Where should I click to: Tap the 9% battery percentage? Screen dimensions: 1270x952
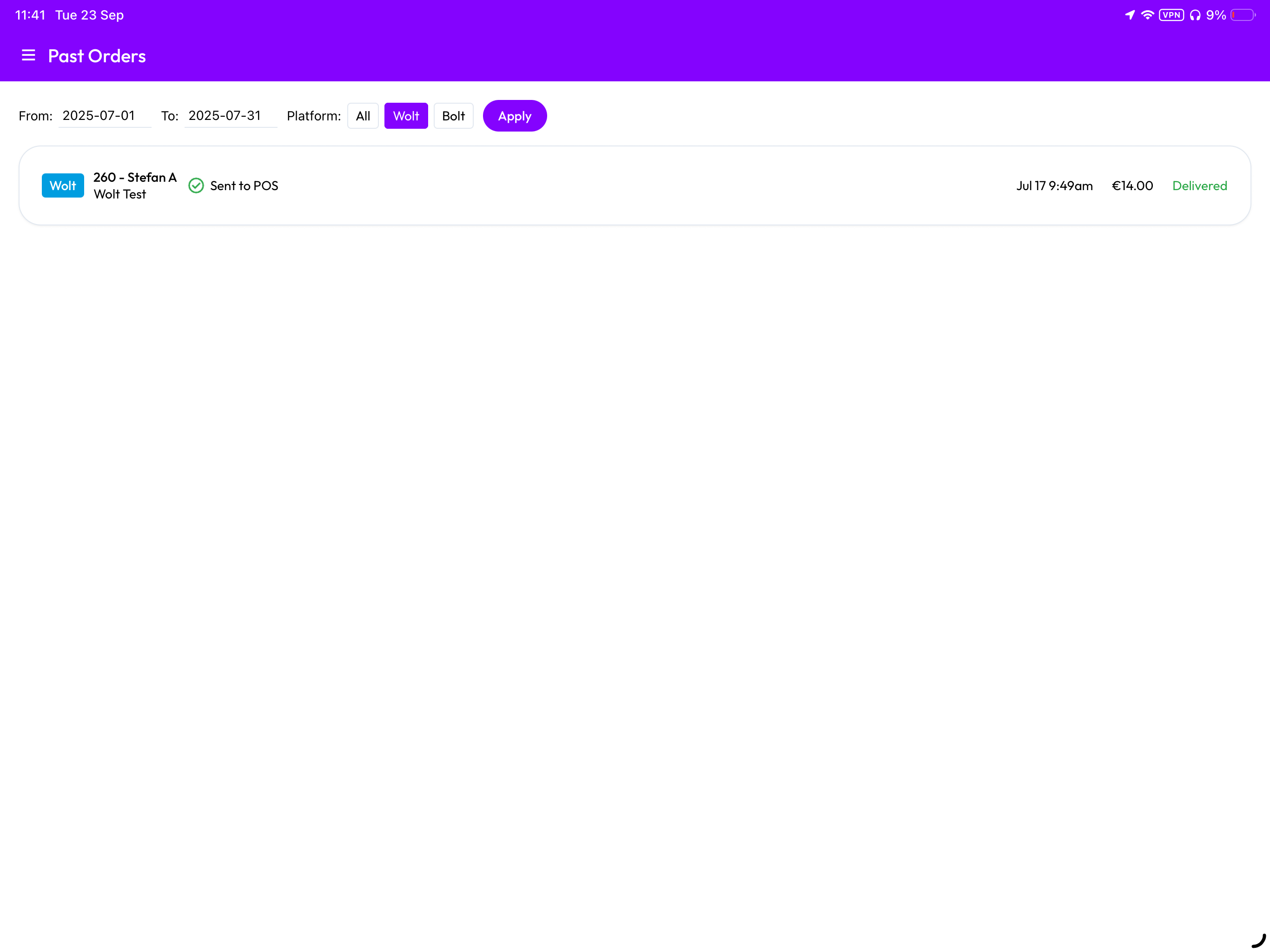click(1216, 15)
